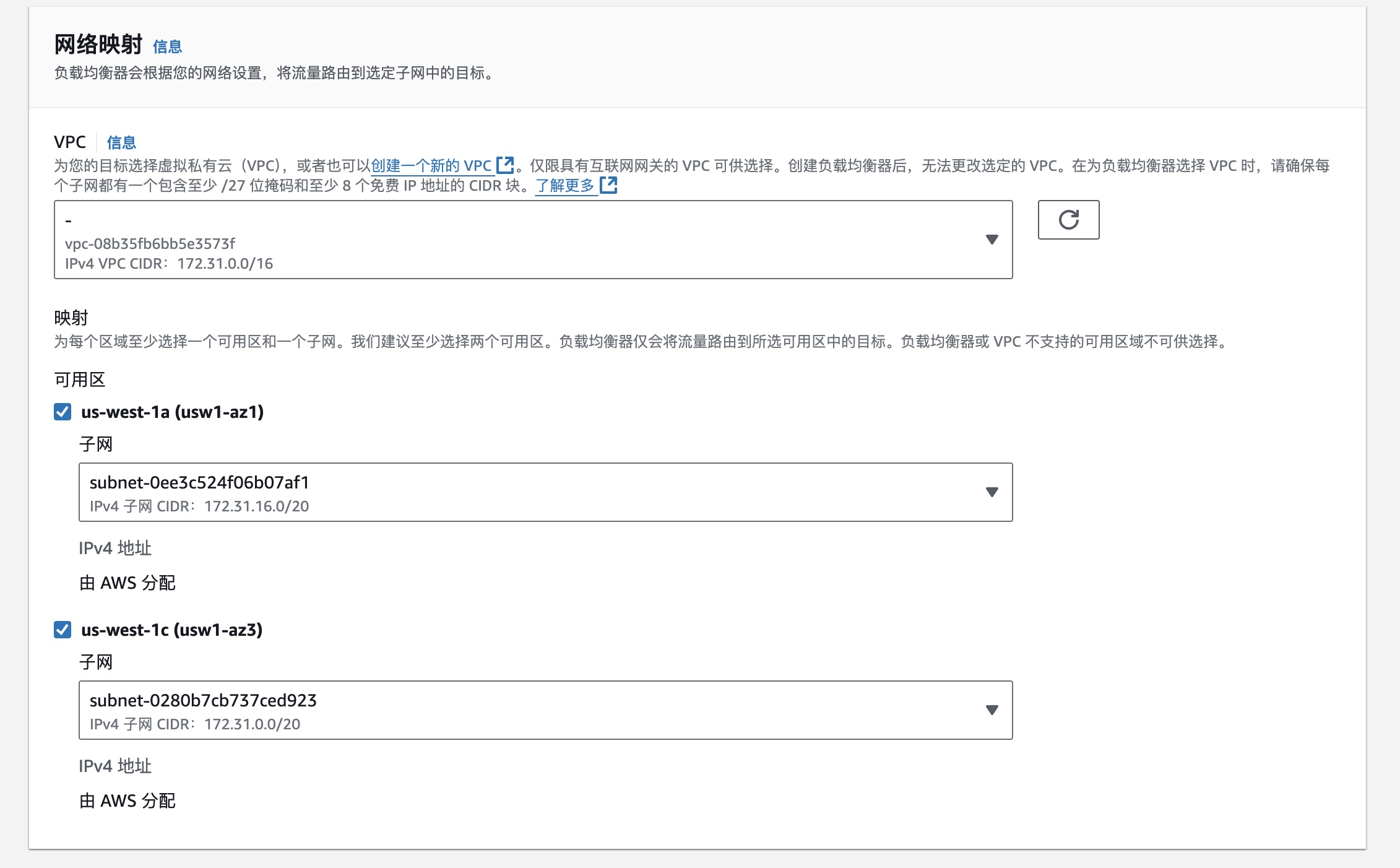Click down arrow of us-west-1c subnet selector

[992, 710]
